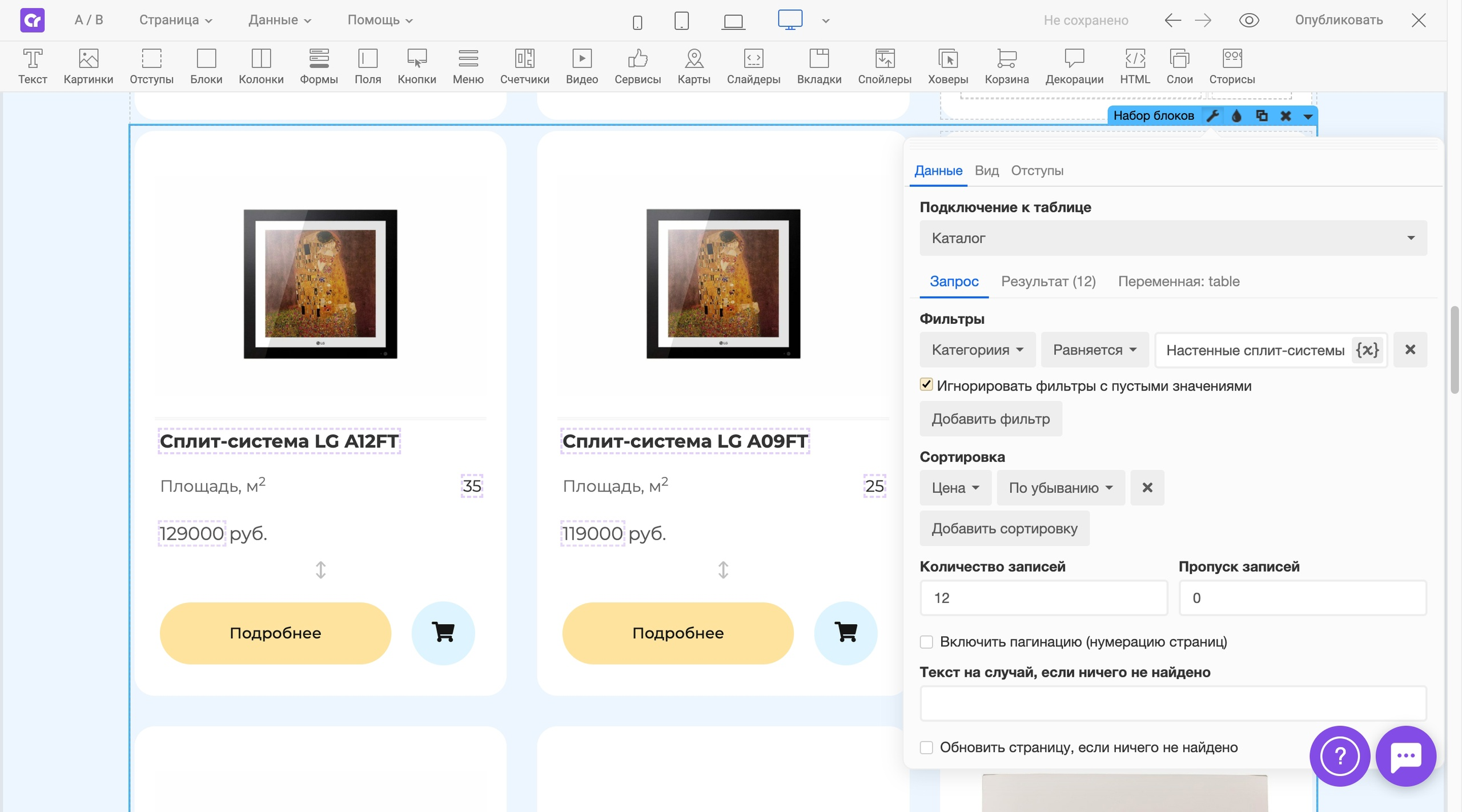The image size is (1462, 812).
Task: Open the Цена sort field dropdown
Action: [955, 488]
